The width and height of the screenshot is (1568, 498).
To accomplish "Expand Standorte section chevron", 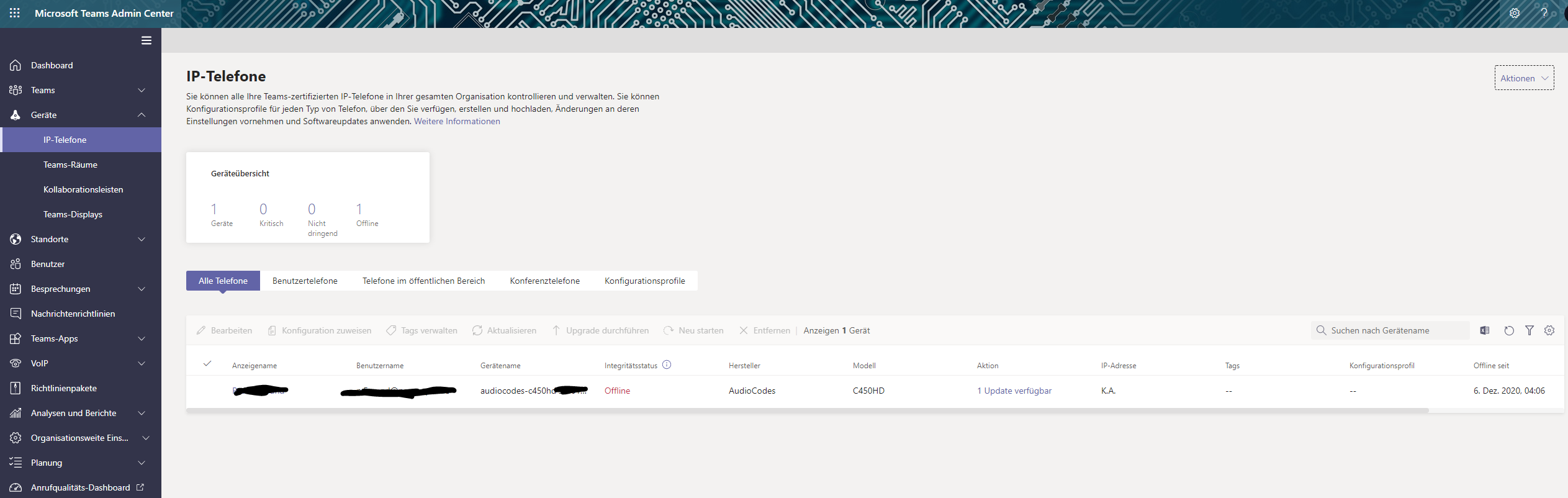I will click(142, 239).
